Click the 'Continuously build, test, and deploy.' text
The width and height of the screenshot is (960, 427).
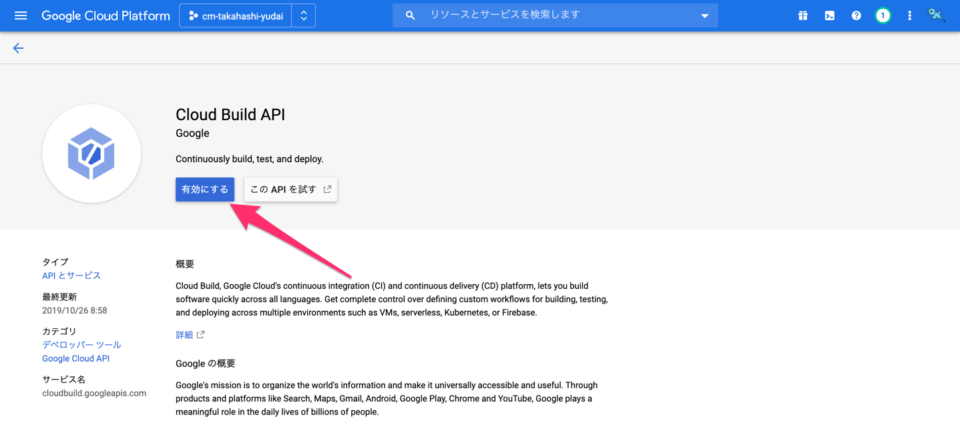pyautogui.click(x=249, y=159)
